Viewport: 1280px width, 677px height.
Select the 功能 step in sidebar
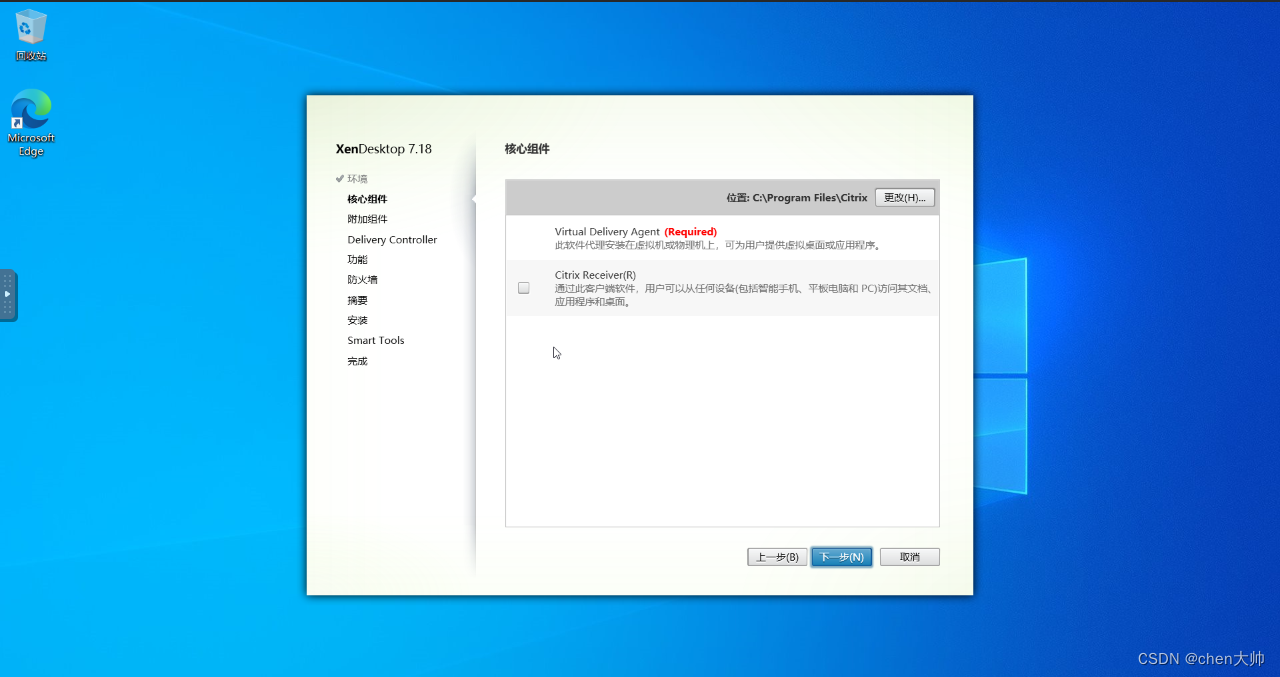tap(357, 260)
